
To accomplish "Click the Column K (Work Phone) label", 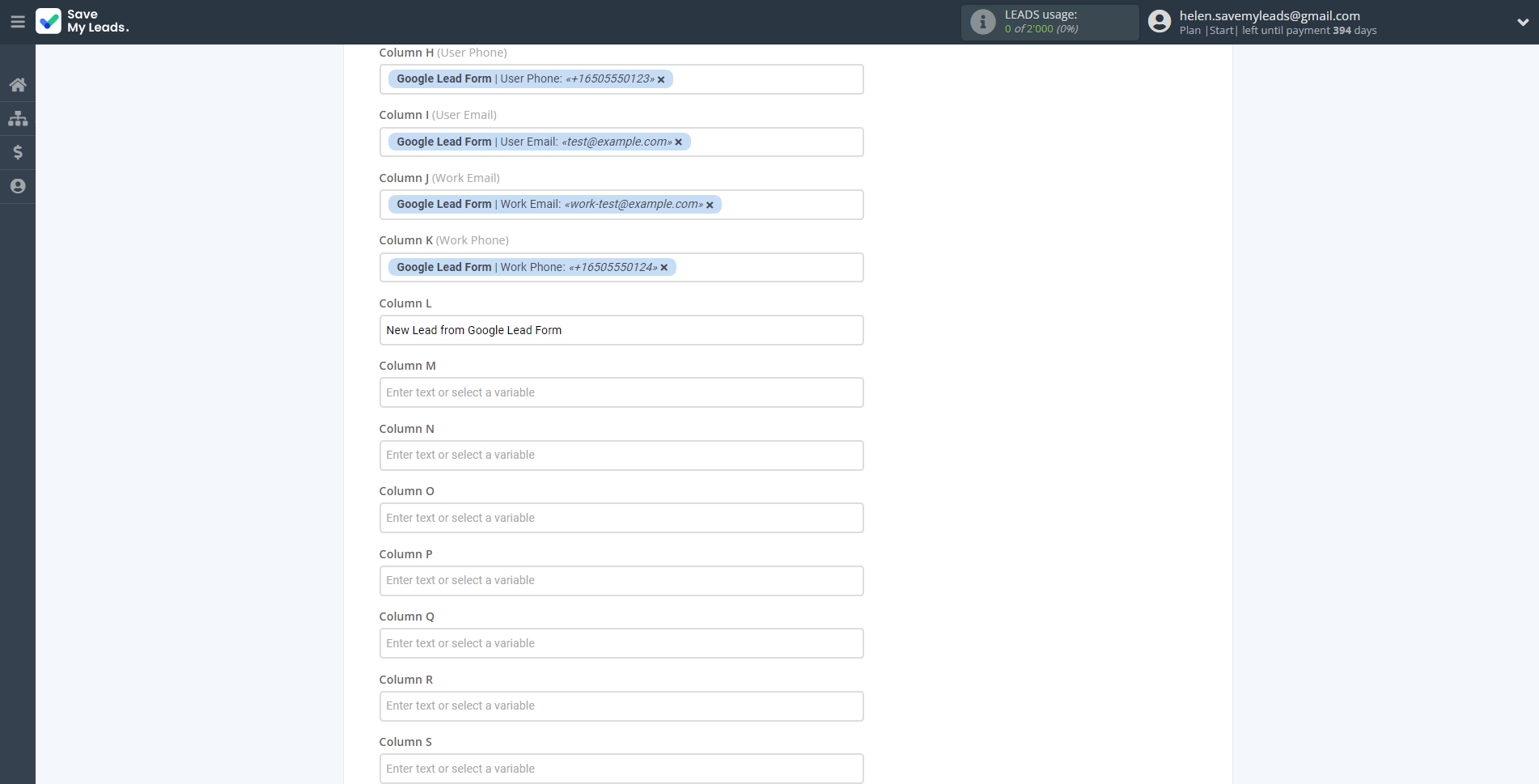I will point(444,240).
